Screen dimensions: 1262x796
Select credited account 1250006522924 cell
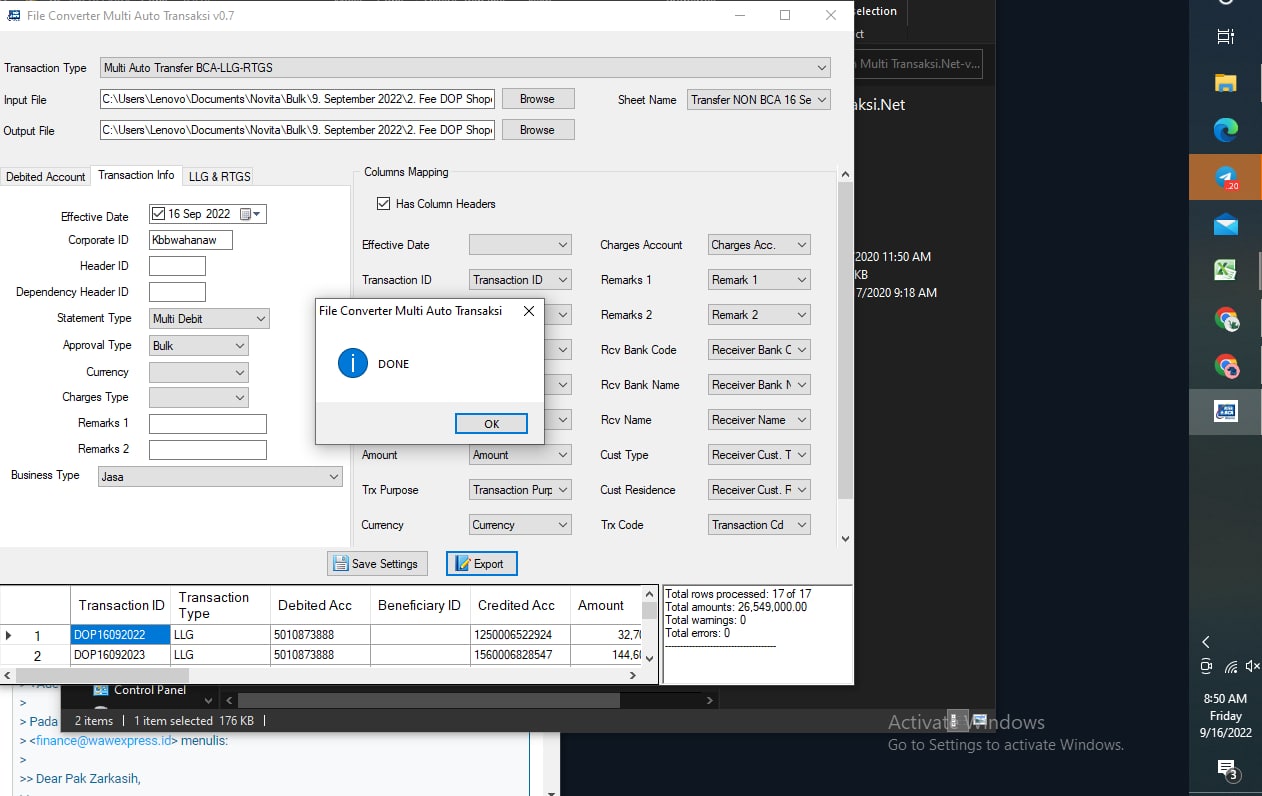520,634
